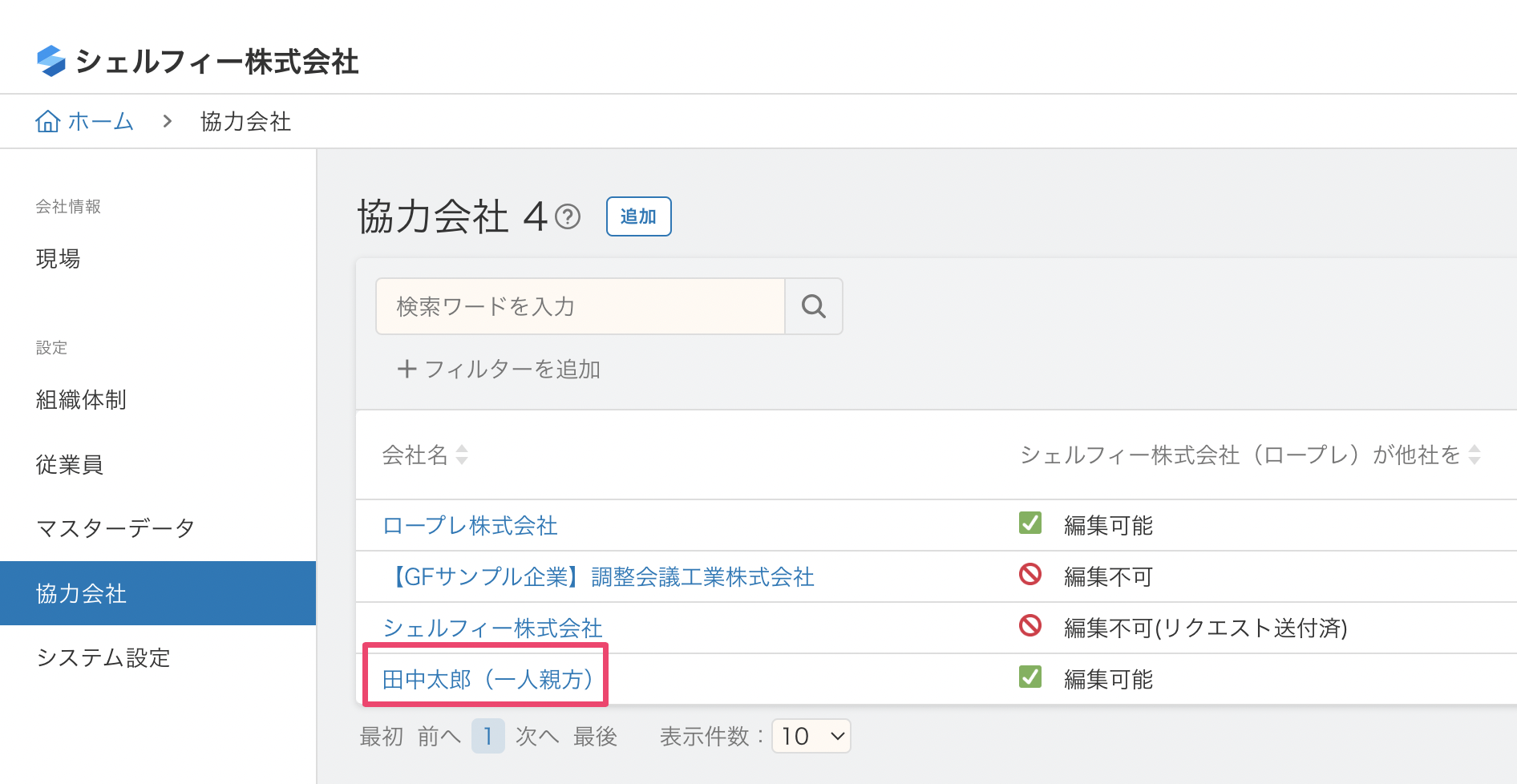Click the 検索ワードを入力 search field
The width and height of the screenshot is (1517, 784).
coord(580,306)
